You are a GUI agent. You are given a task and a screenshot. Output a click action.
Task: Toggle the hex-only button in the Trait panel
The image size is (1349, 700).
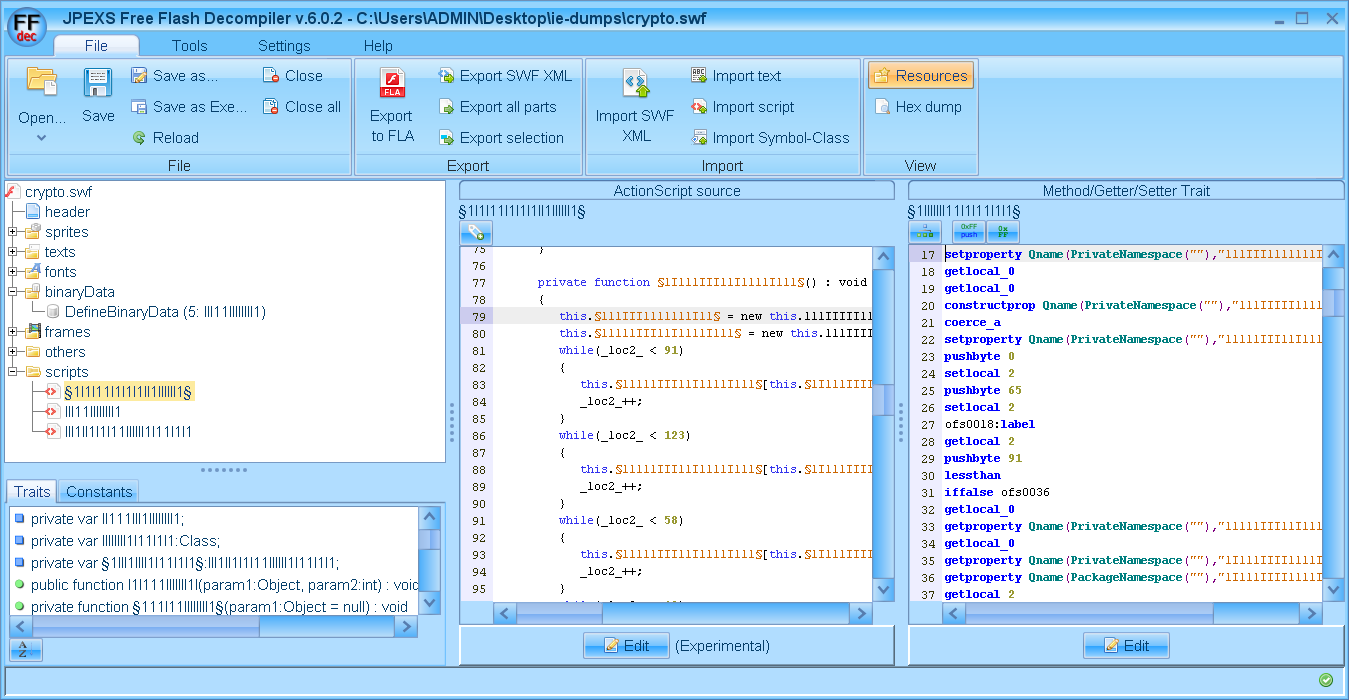pyautogui.click(x=1003, y=232)
